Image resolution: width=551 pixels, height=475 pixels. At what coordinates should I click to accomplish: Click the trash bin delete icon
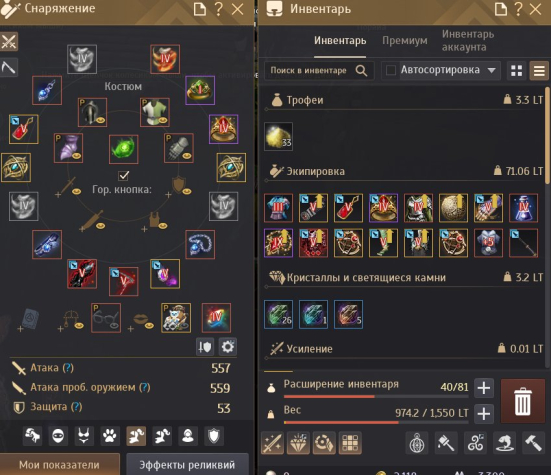tap(522, 401)
